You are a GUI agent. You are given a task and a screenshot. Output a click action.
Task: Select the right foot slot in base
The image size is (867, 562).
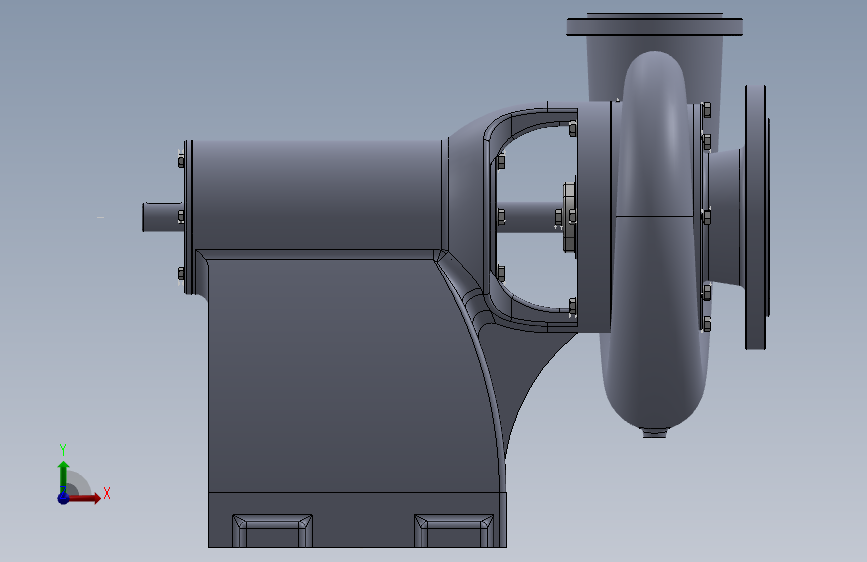pos(454,531)
